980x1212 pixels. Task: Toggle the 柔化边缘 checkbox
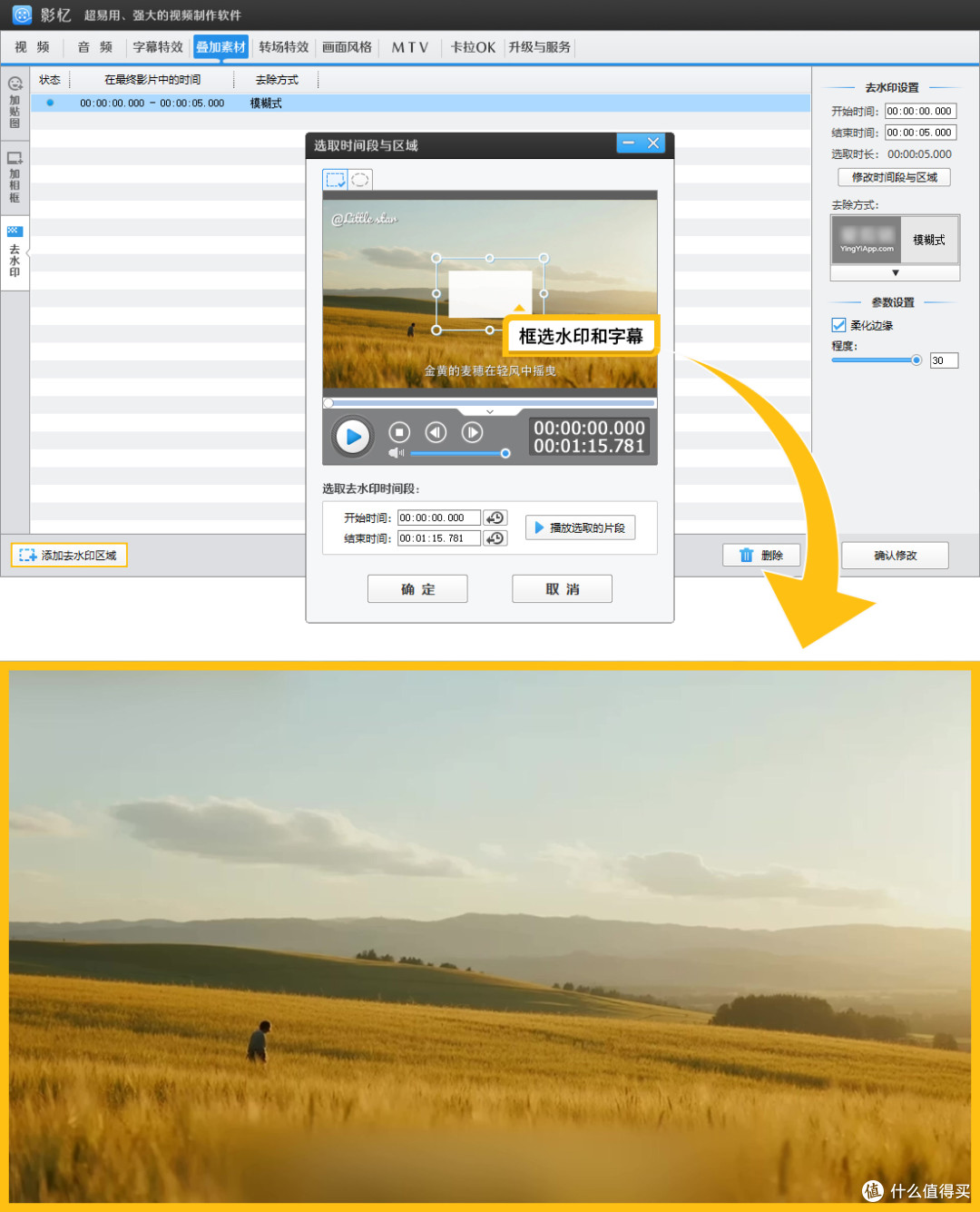coord(839,325)
